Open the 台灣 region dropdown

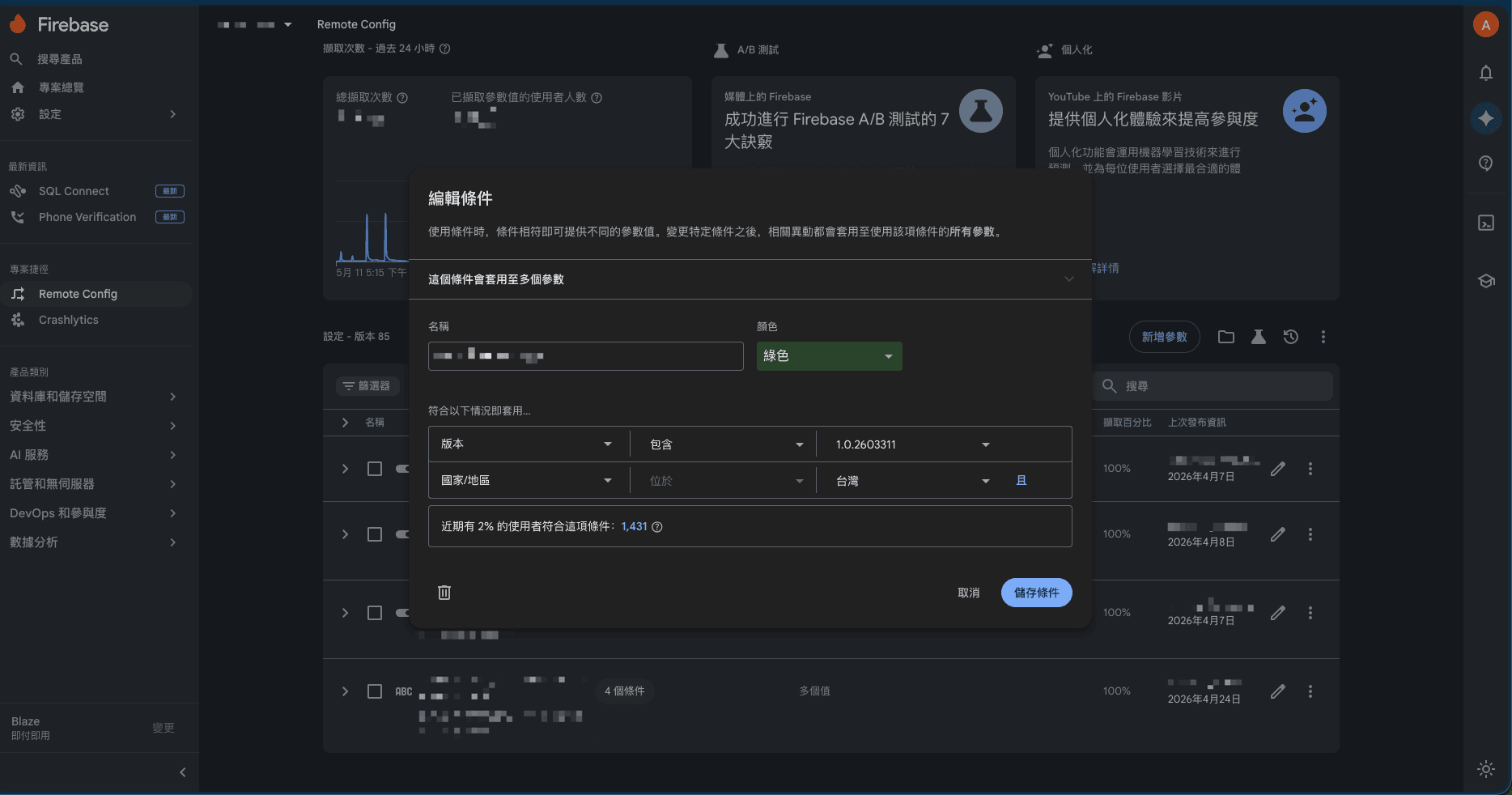coord(912,481)
